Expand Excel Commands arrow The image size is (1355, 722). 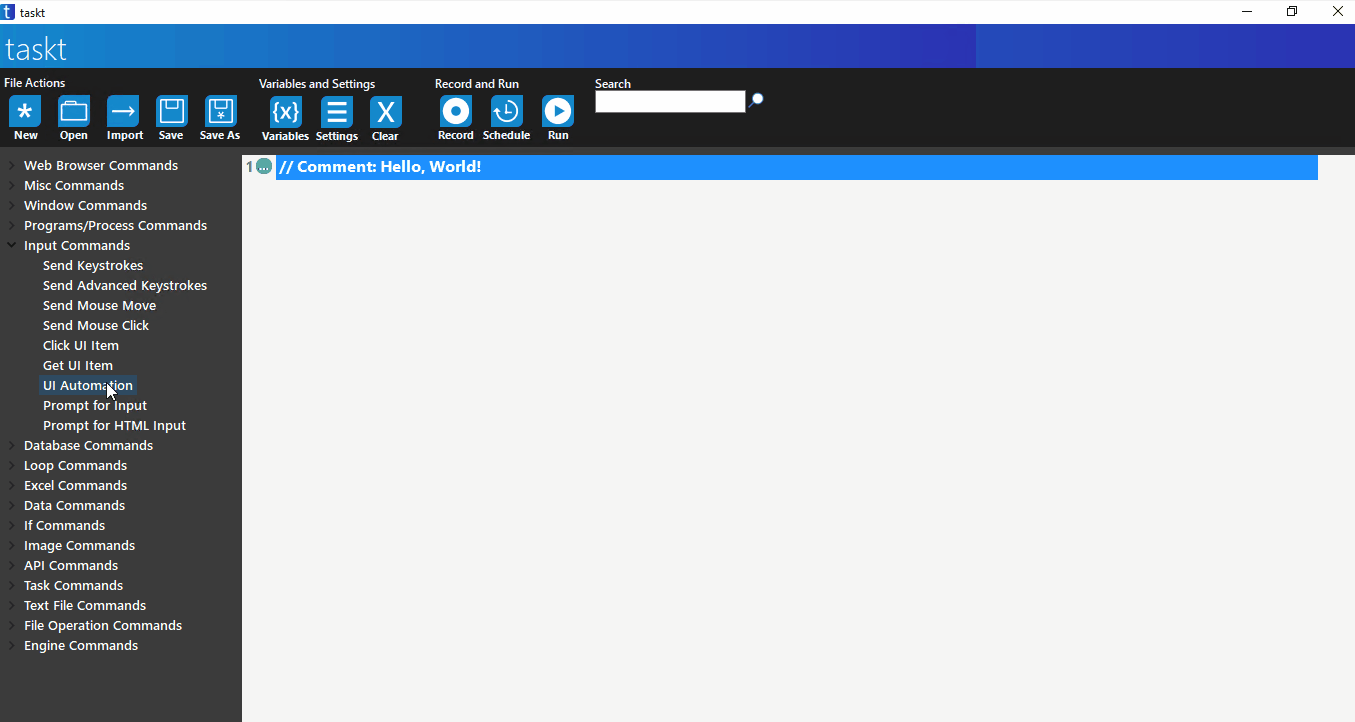[11, 485]
